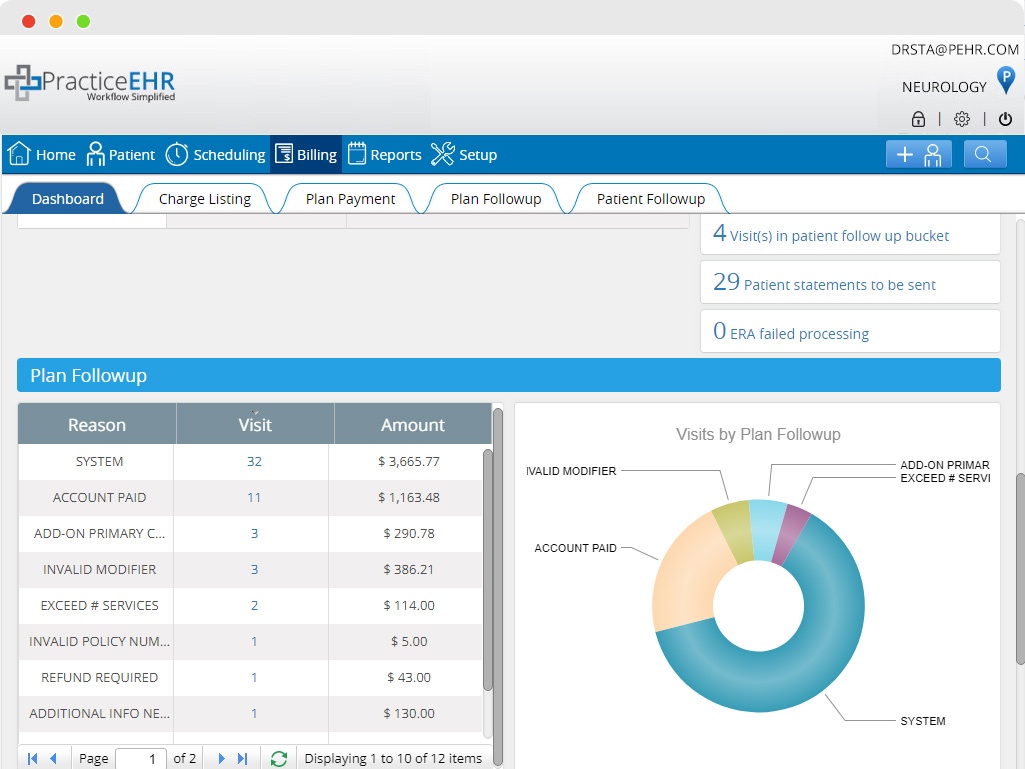This screenshot has width=1025, height=769.
Task: Click the $ 1,163.48 amount cell
Action: point(409,498)
